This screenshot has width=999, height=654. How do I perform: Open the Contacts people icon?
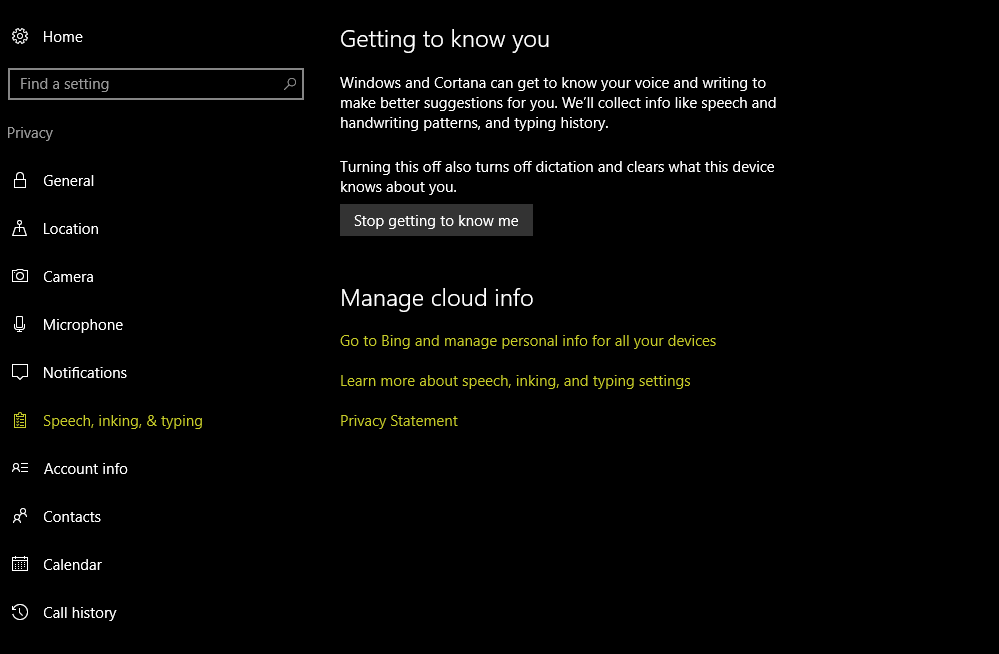(x=20, y=516)
